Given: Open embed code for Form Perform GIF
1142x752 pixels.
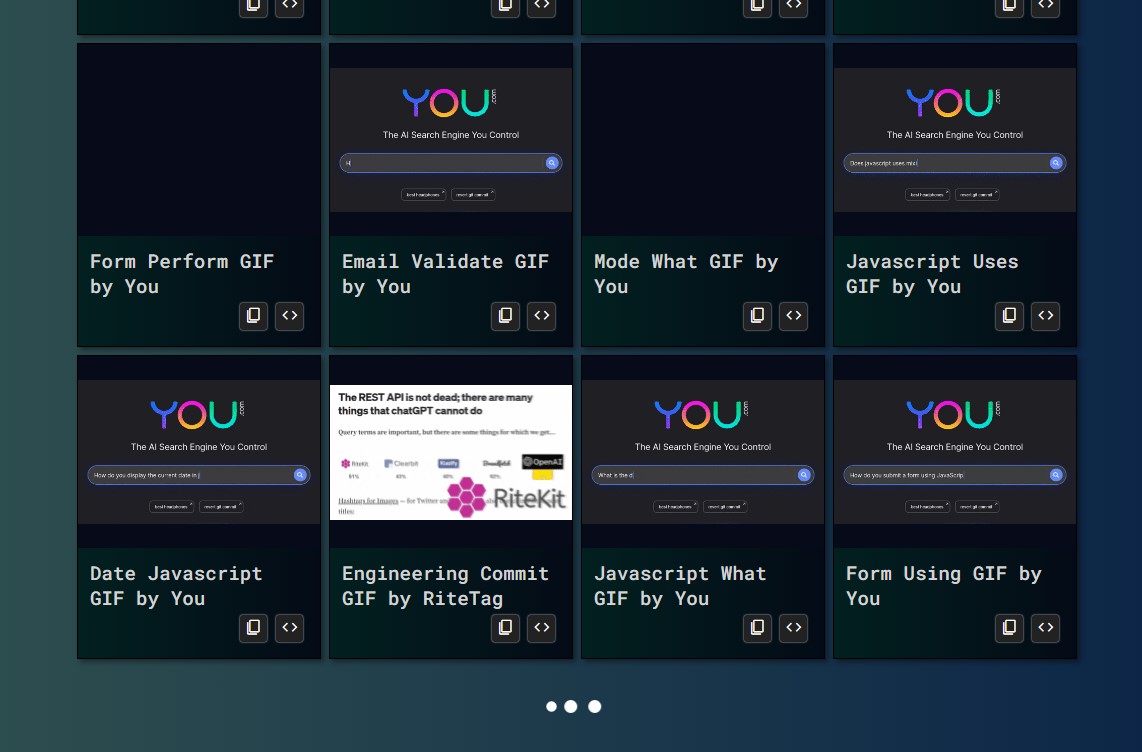Looking at the screenshot, I should (x=290, y=316).
